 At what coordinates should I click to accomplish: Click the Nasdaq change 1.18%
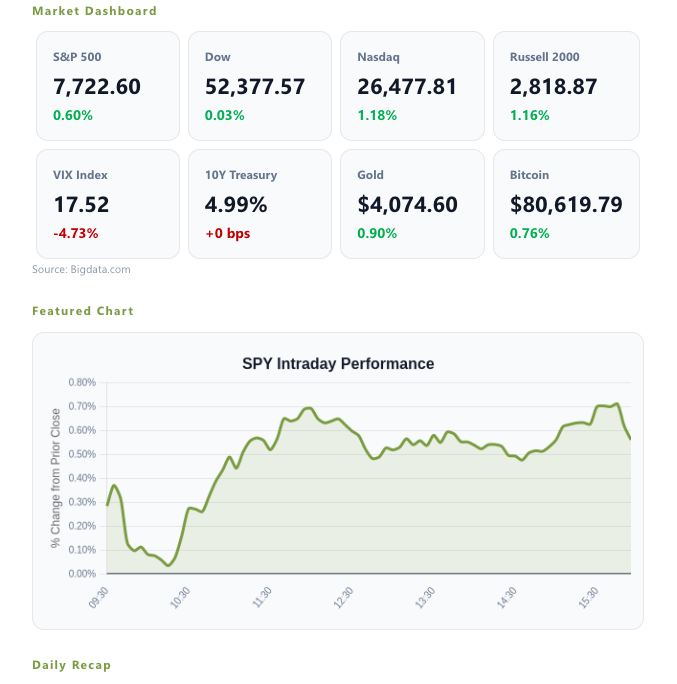pyautogui.click(x=377, y=115)
